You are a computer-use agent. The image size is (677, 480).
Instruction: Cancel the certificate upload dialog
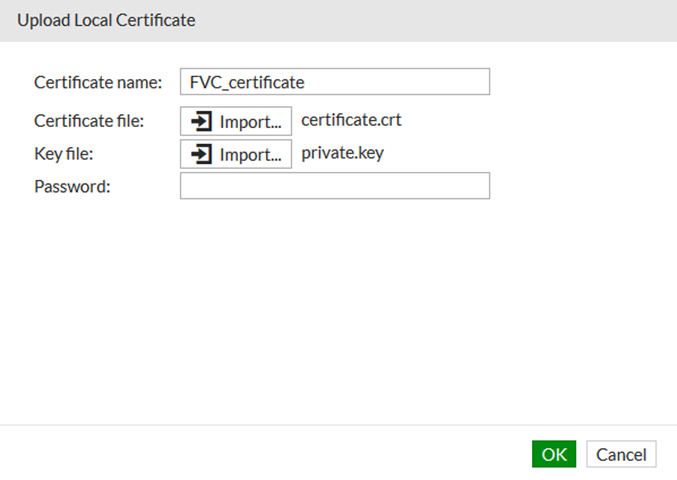(x=622, y=454)
